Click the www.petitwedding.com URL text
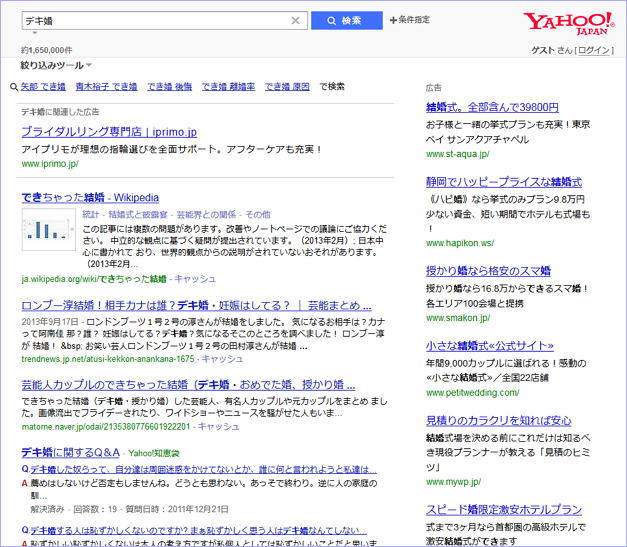This screenshot has width=627, height=547. point(473,393)
